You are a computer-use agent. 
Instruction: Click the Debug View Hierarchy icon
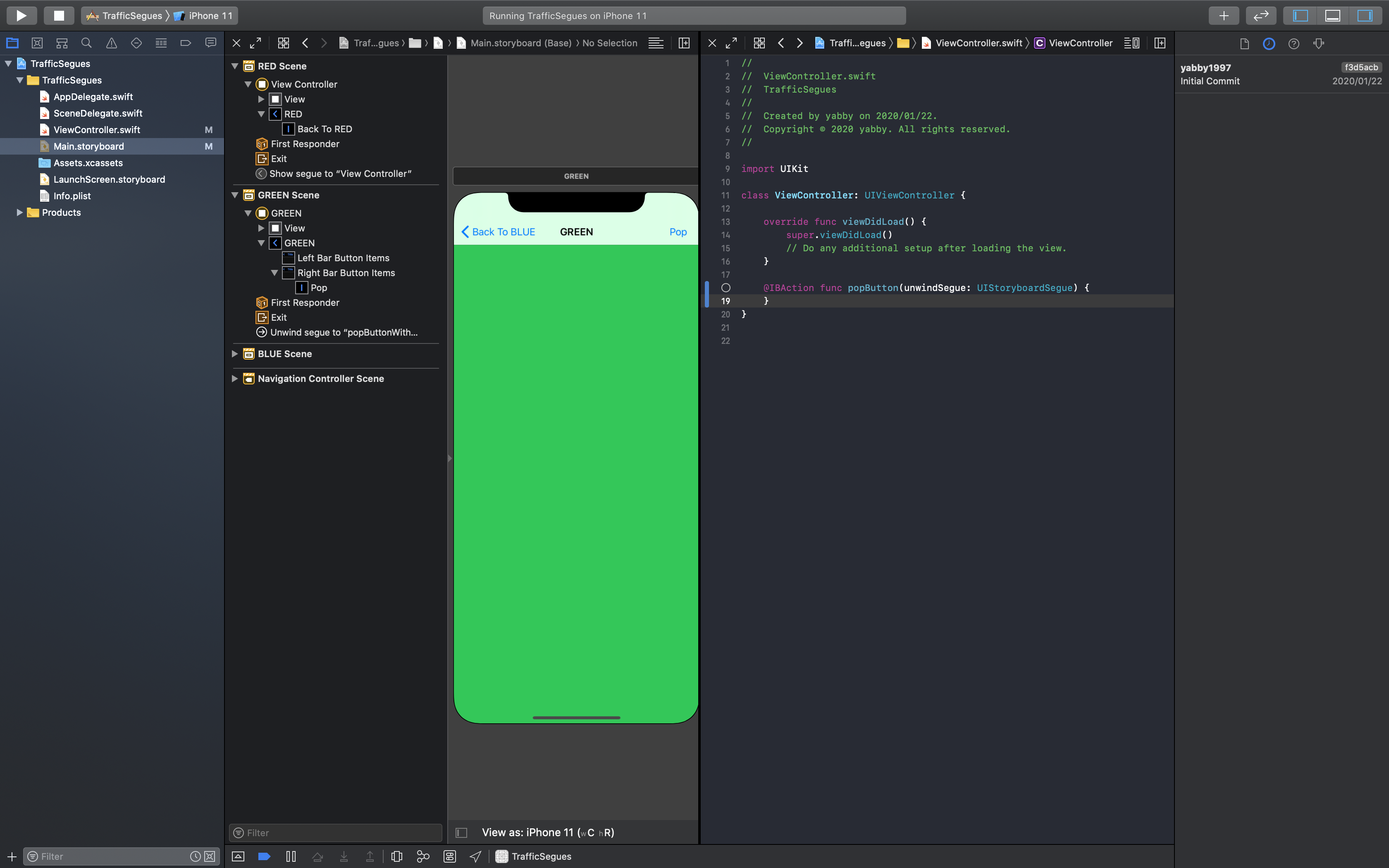396,856
